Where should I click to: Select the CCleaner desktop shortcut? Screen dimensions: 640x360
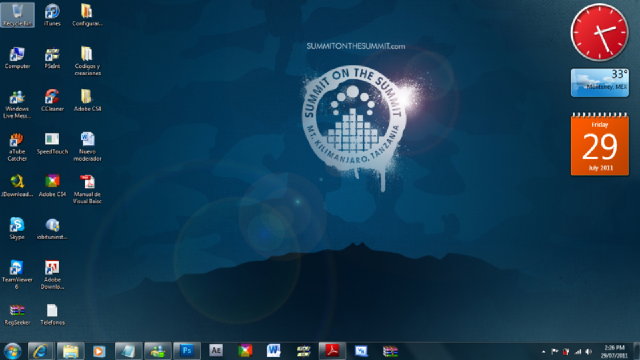[52, 100]
